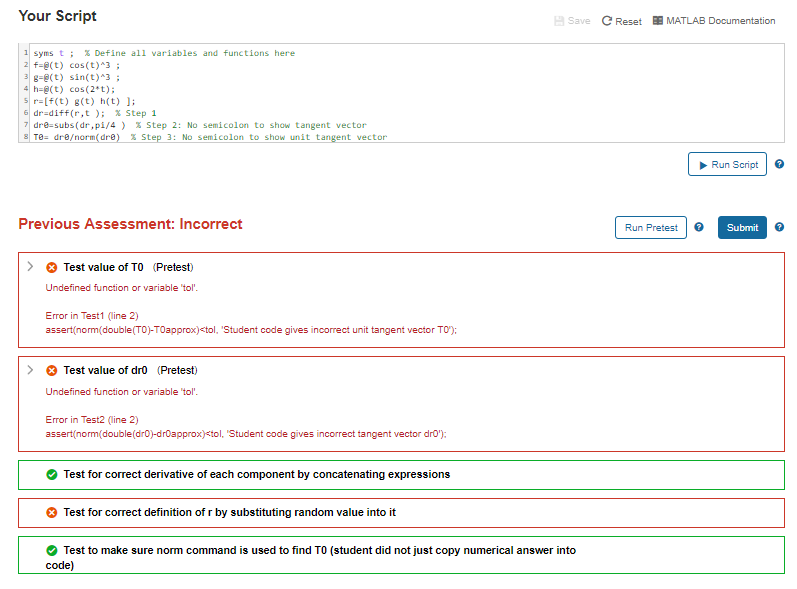Screen dimensions: 797x589
Task: Click line 5 r=[f(t) g(t) h(t)] in editor
Action: tap(84, 101)
